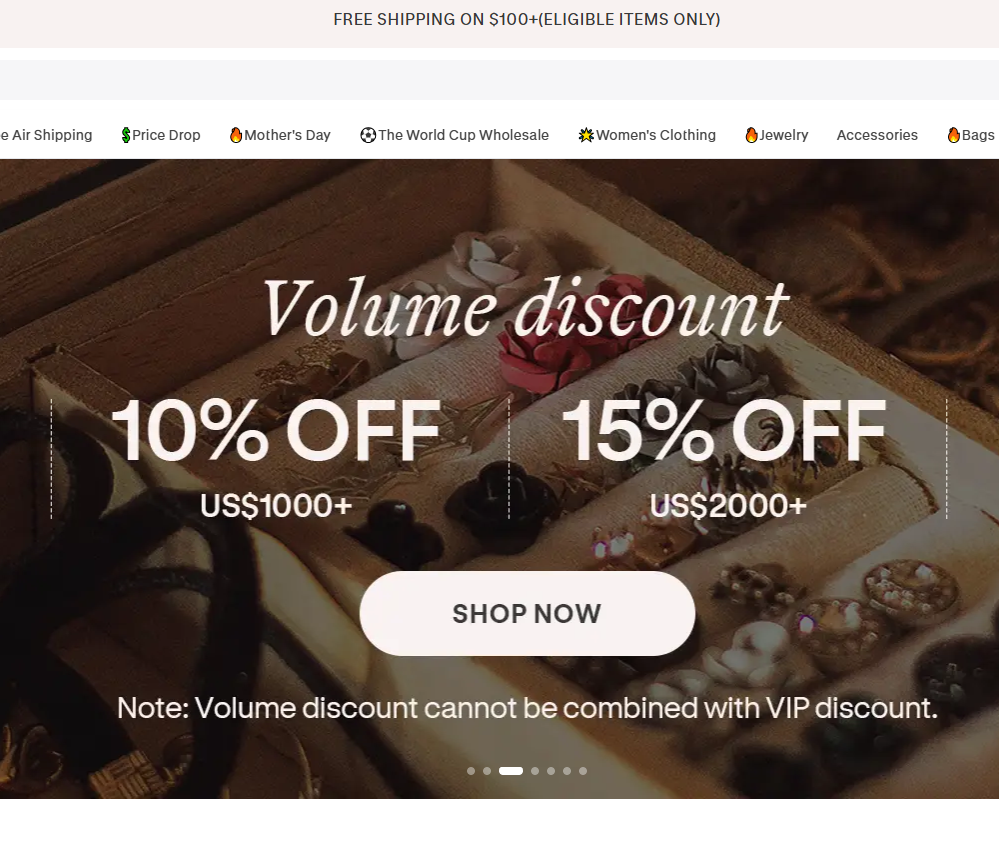Jump to the first carousel slide dot
The width and height of the screenshot is (999, 849).
(471, 771)
